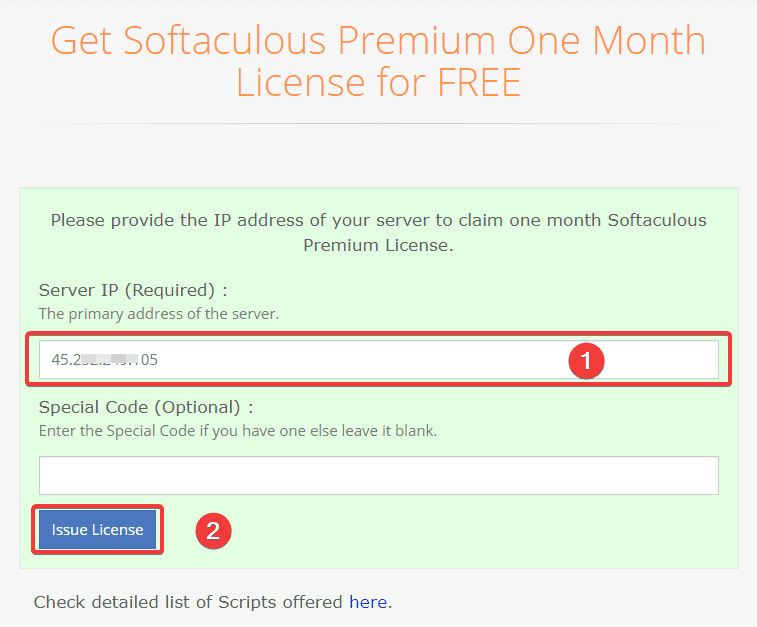Focus the Special Code text box
Viewport: 757px width, 627px height.
(378, 476)
